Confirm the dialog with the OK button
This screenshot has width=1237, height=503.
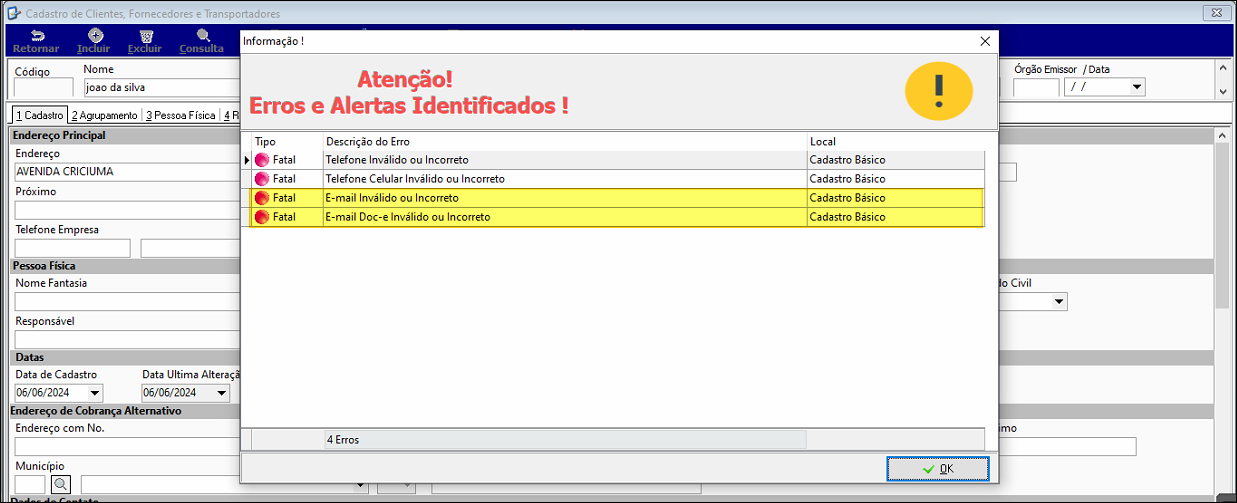point(938,468)
